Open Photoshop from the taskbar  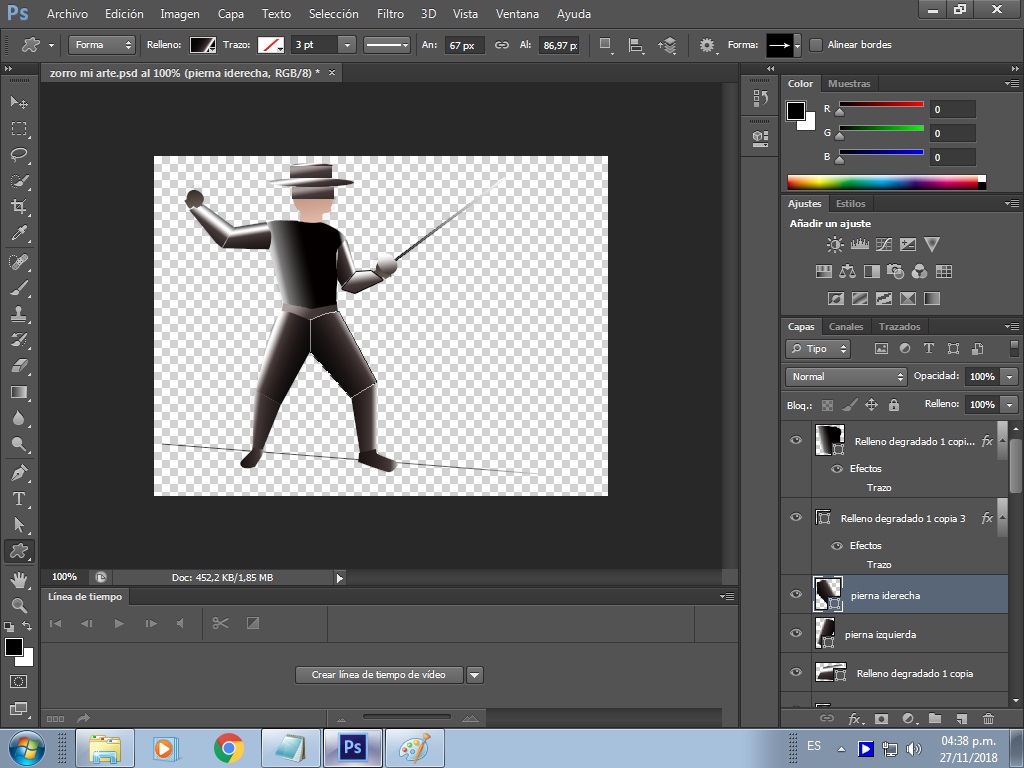pyautogui.click(x=352, y=747)
